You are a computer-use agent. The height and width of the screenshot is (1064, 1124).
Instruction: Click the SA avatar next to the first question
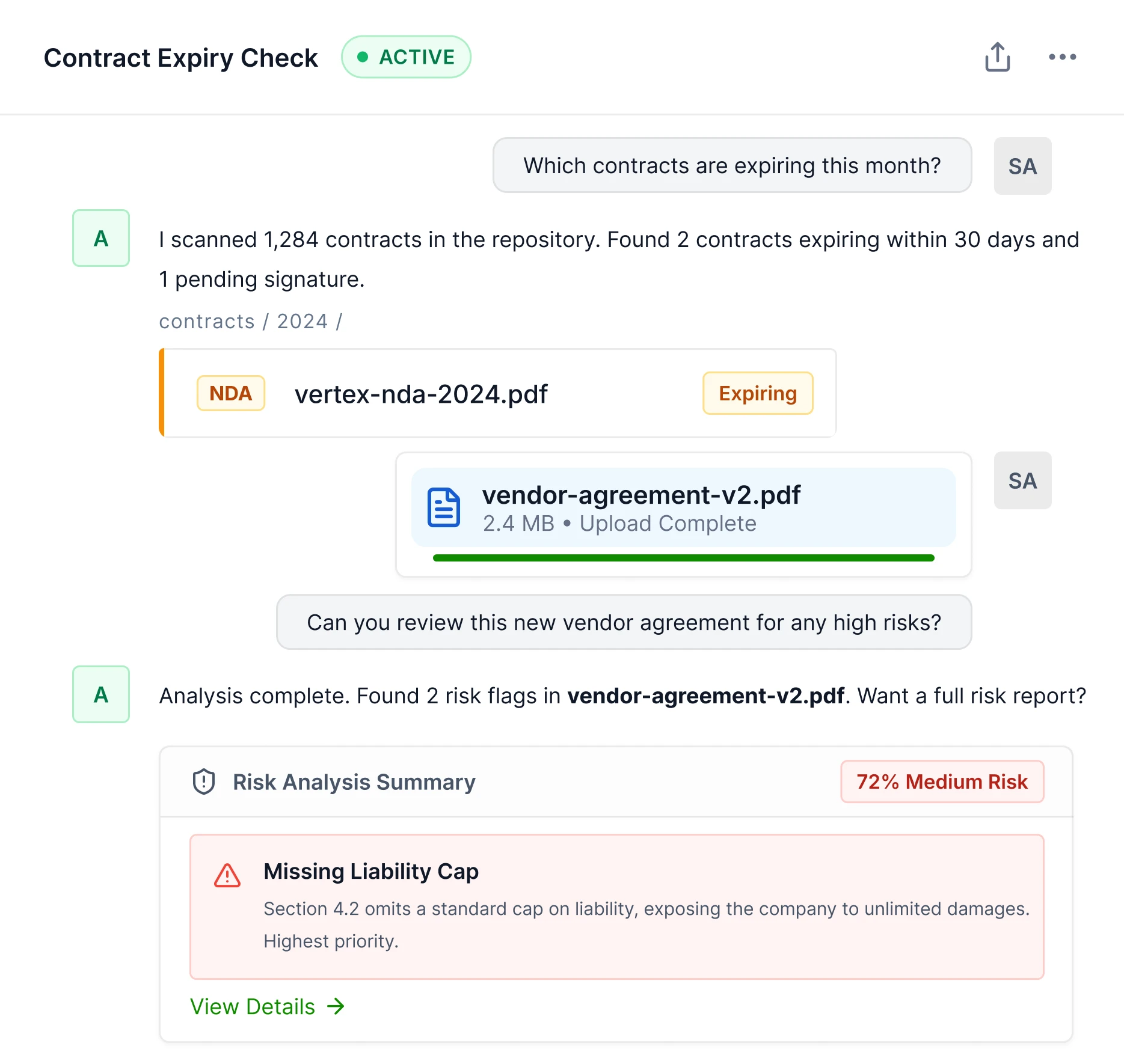point(1022,166)
